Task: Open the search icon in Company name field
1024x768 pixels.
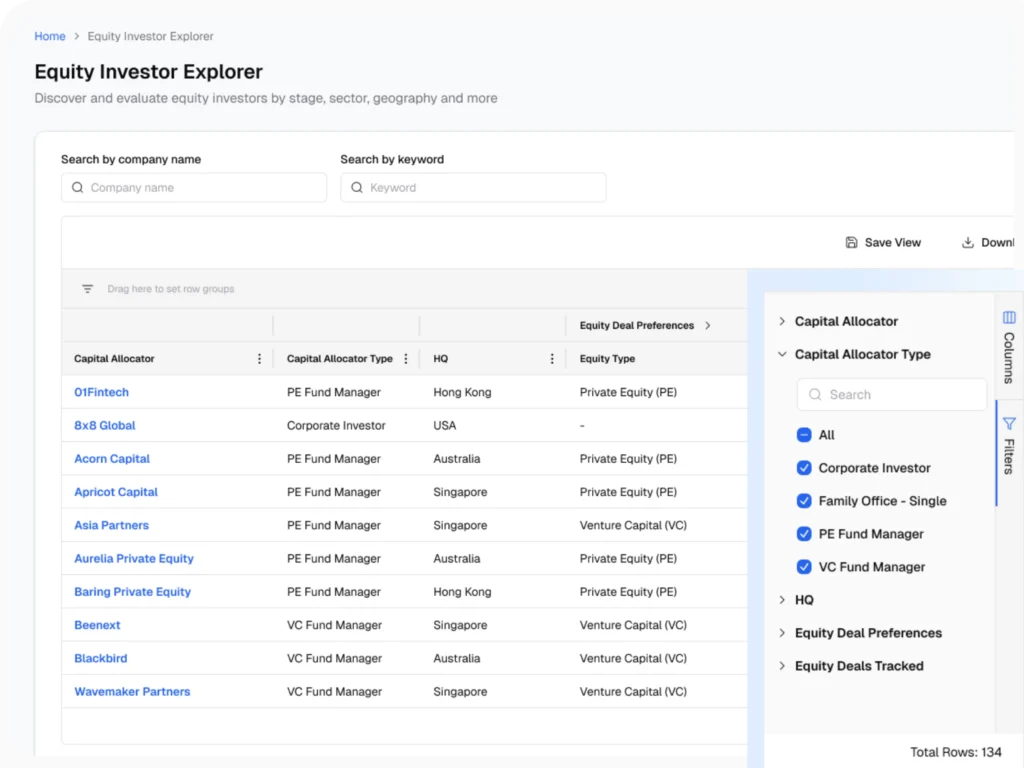Action: pyautogui.click(x=77, y=187)
